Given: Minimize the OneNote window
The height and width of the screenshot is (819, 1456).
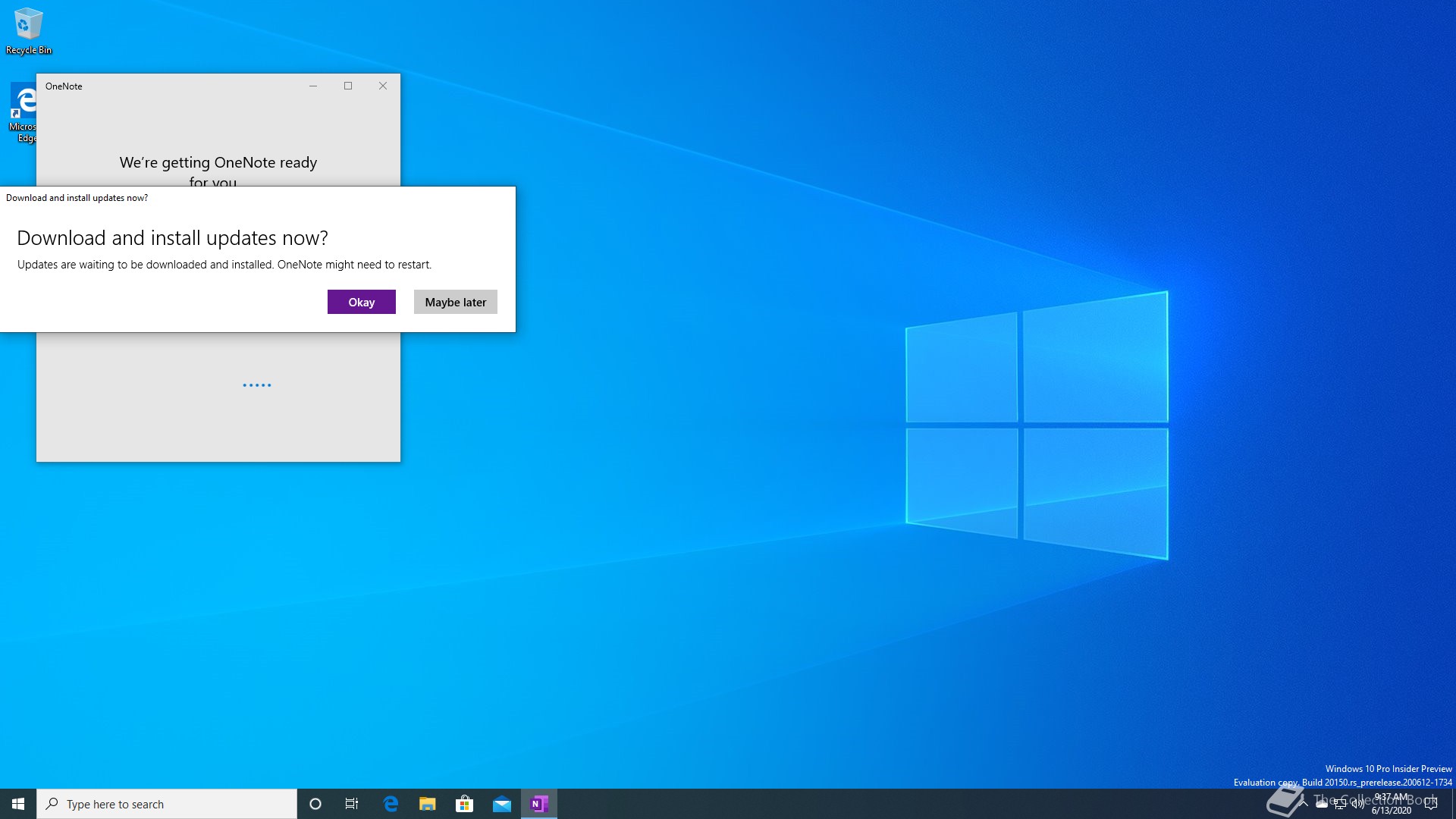Looking at the screenshot, I should [312, 86].
